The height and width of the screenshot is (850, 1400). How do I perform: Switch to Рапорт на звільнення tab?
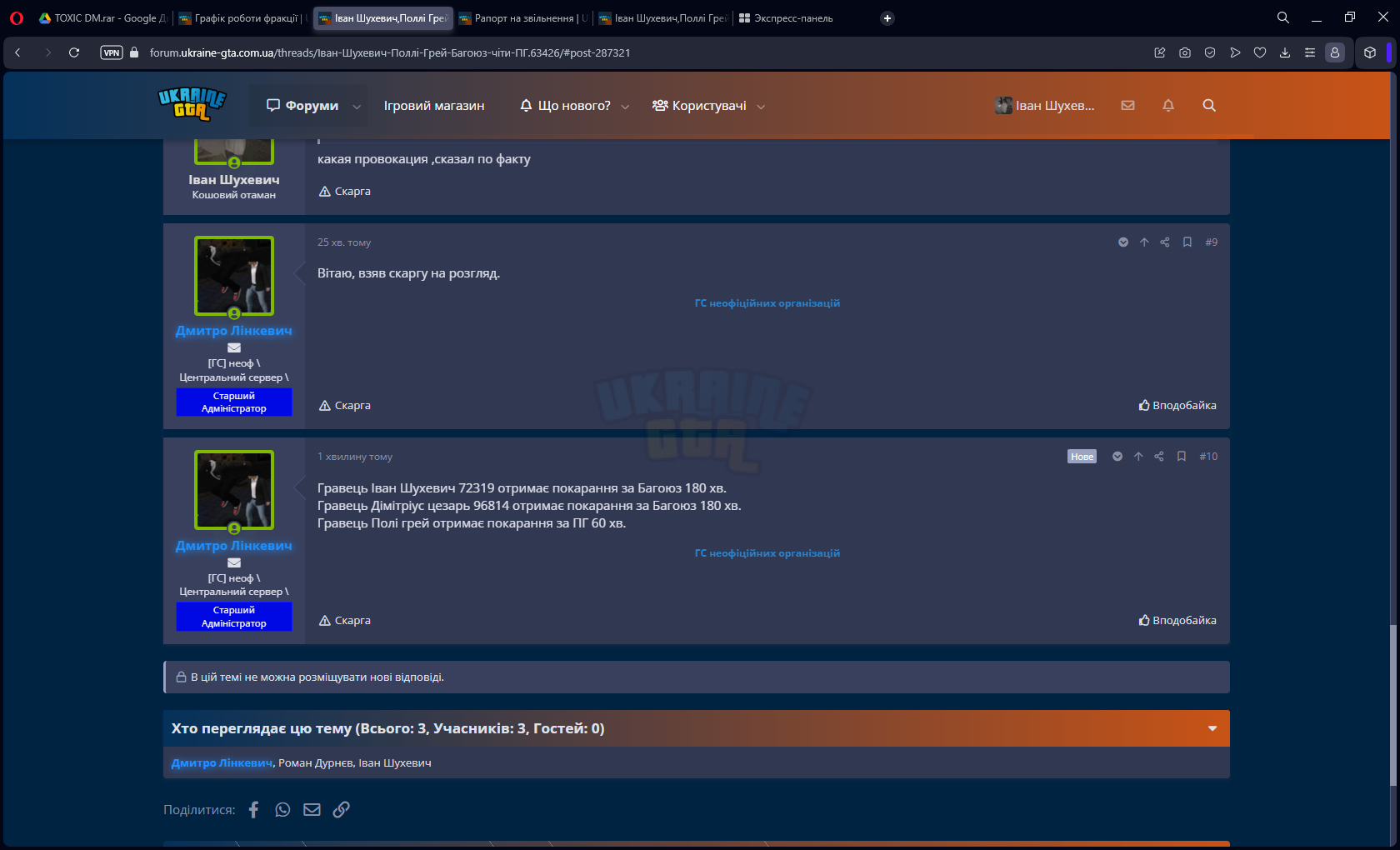click(522, 18)
